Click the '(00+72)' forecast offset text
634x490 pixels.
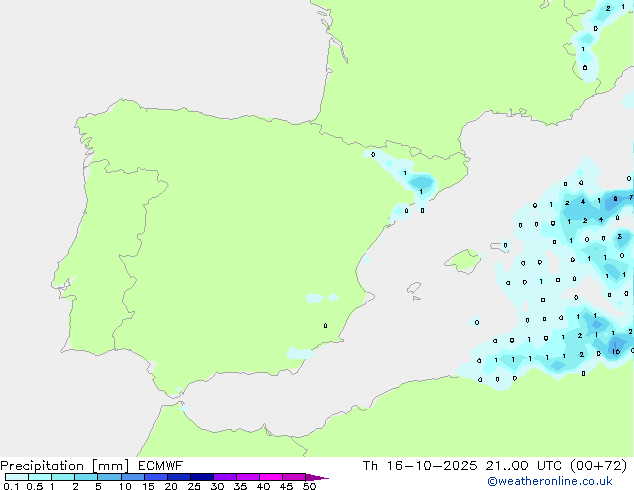pos(599,466)
